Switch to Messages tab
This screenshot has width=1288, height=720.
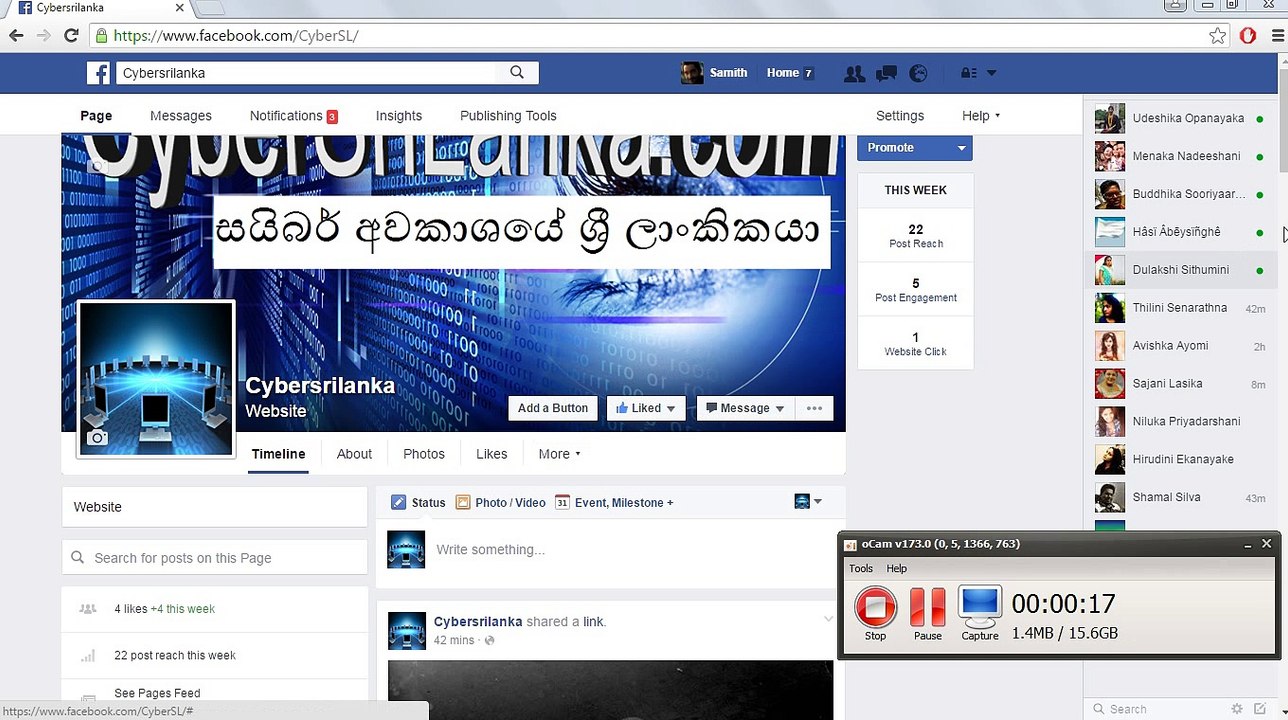click(181, 116)
